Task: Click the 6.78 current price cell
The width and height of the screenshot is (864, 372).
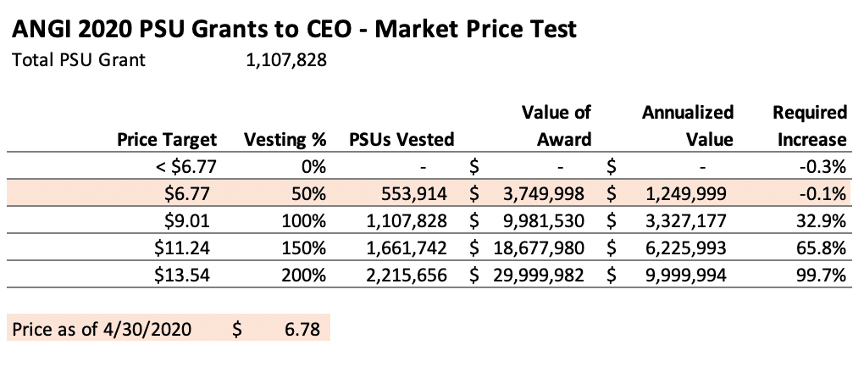Action: (x=303, y=328)
